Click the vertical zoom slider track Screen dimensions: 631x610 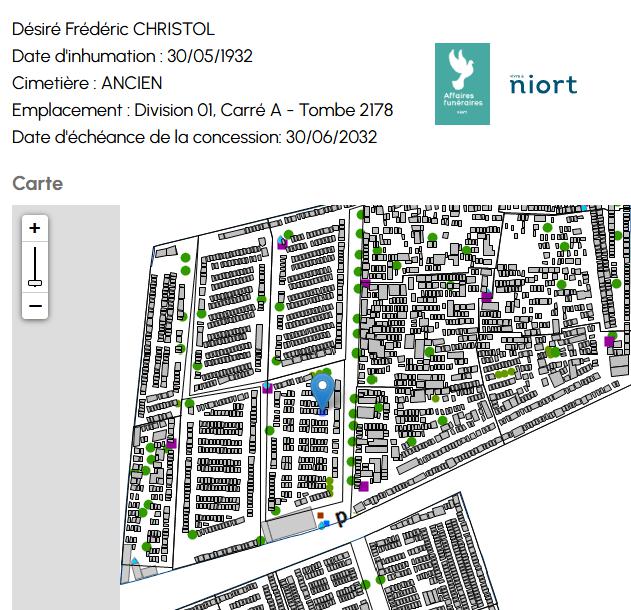coord(35,262)
